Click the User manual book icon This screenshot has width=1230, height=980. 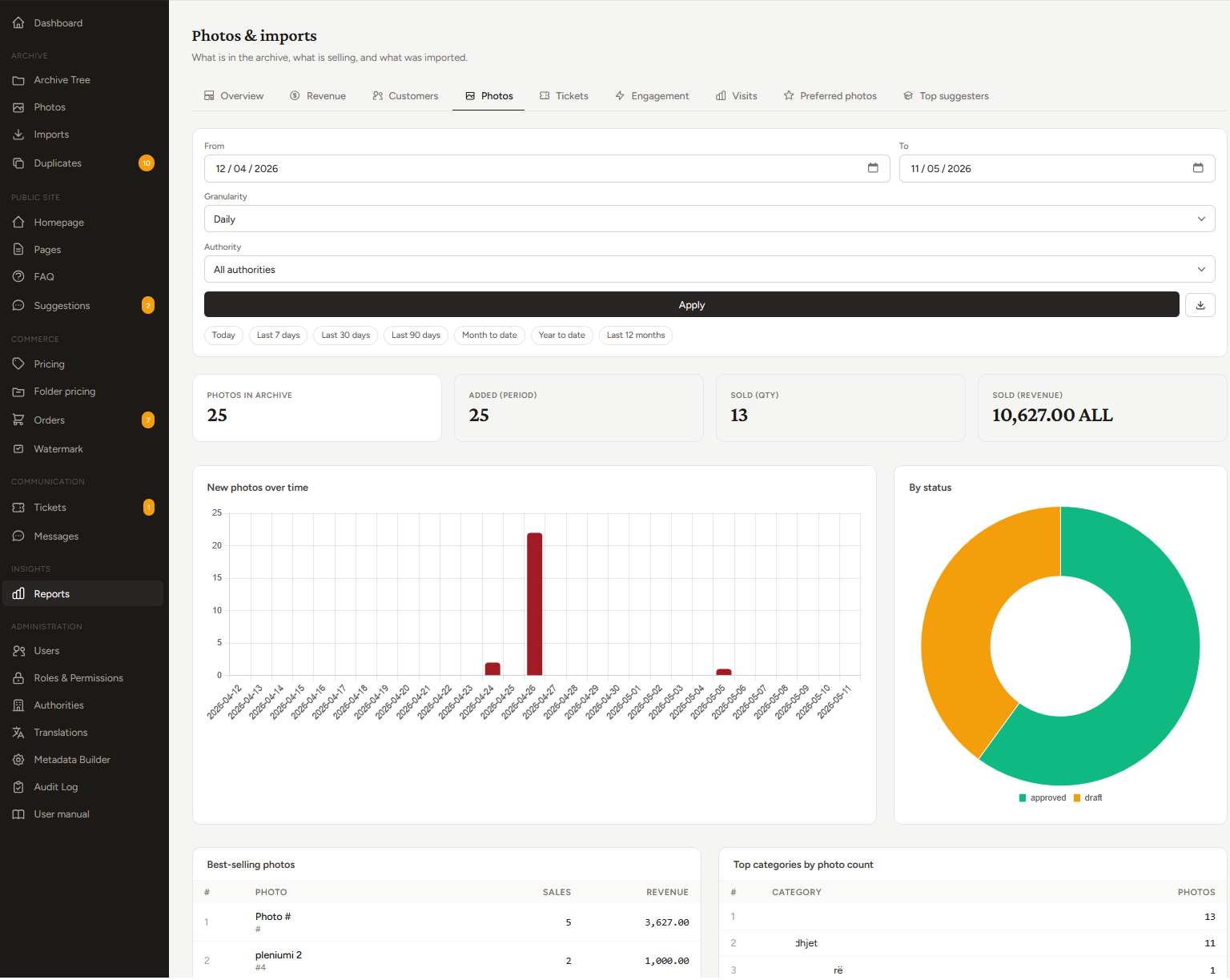click(x=18, y=814)
